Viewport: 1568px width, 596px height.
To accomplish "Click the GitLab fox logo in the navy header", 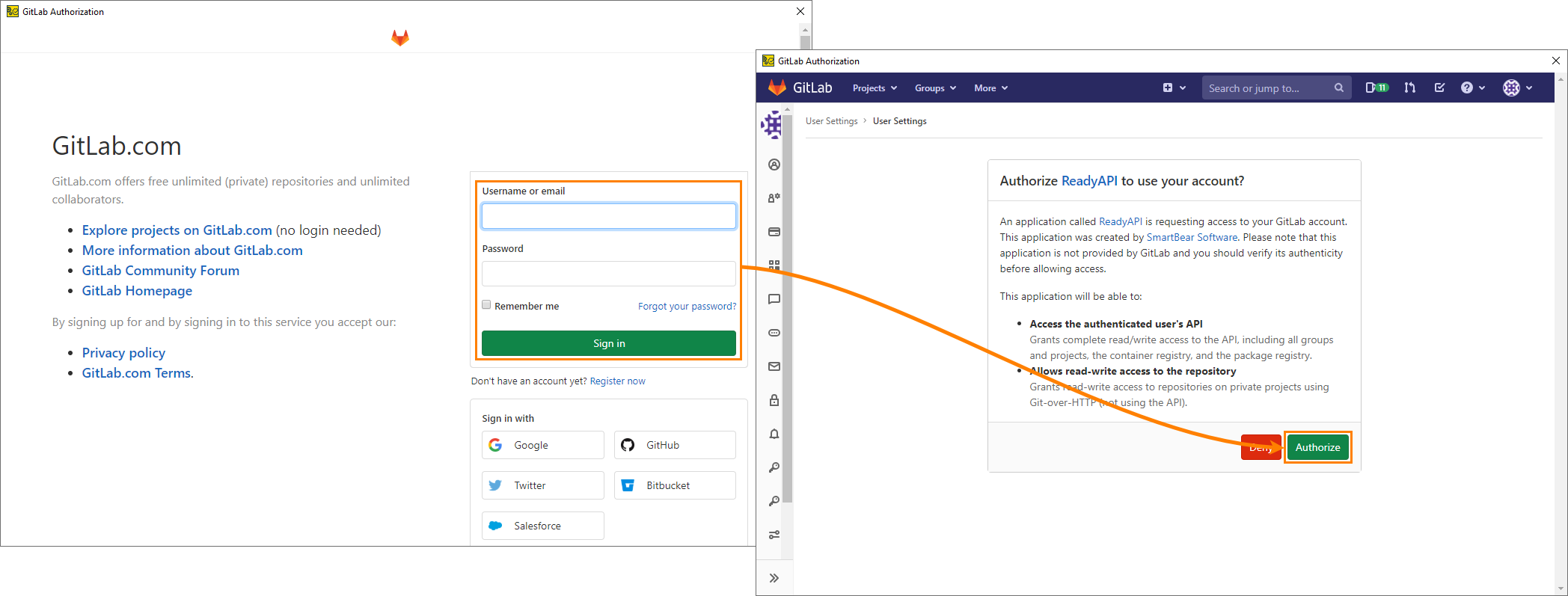I will click(777, 87).
